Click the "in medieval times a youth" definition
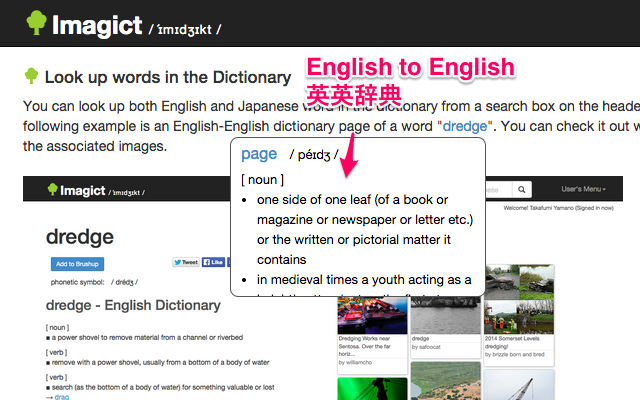 coord(364,280)
